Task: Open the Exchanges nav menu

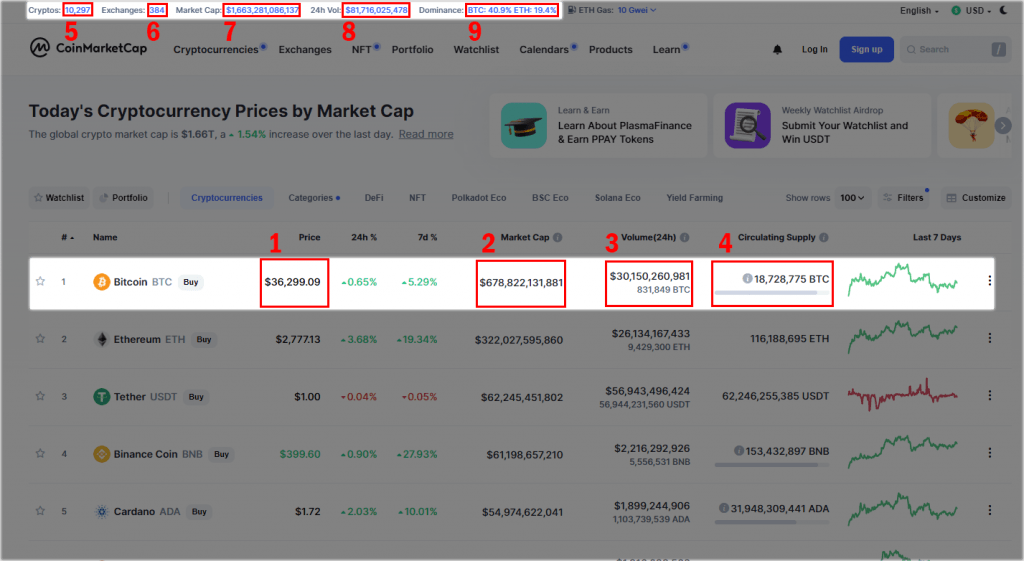Action: (x=305, y=50)
